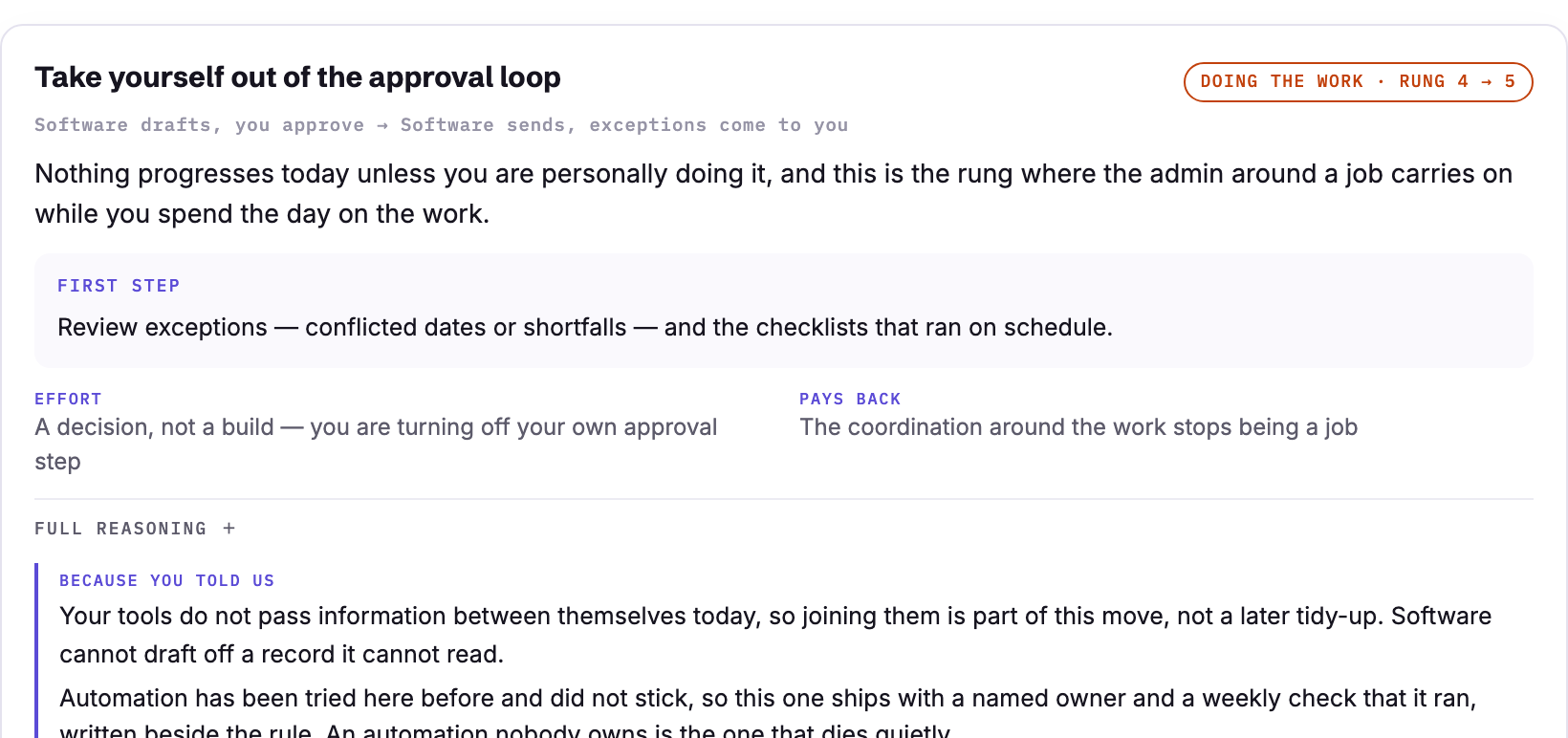Click the 'Nothing progresses today' intro paragraph
This screenshot has height=738, width=1568.
pos(773,193)
